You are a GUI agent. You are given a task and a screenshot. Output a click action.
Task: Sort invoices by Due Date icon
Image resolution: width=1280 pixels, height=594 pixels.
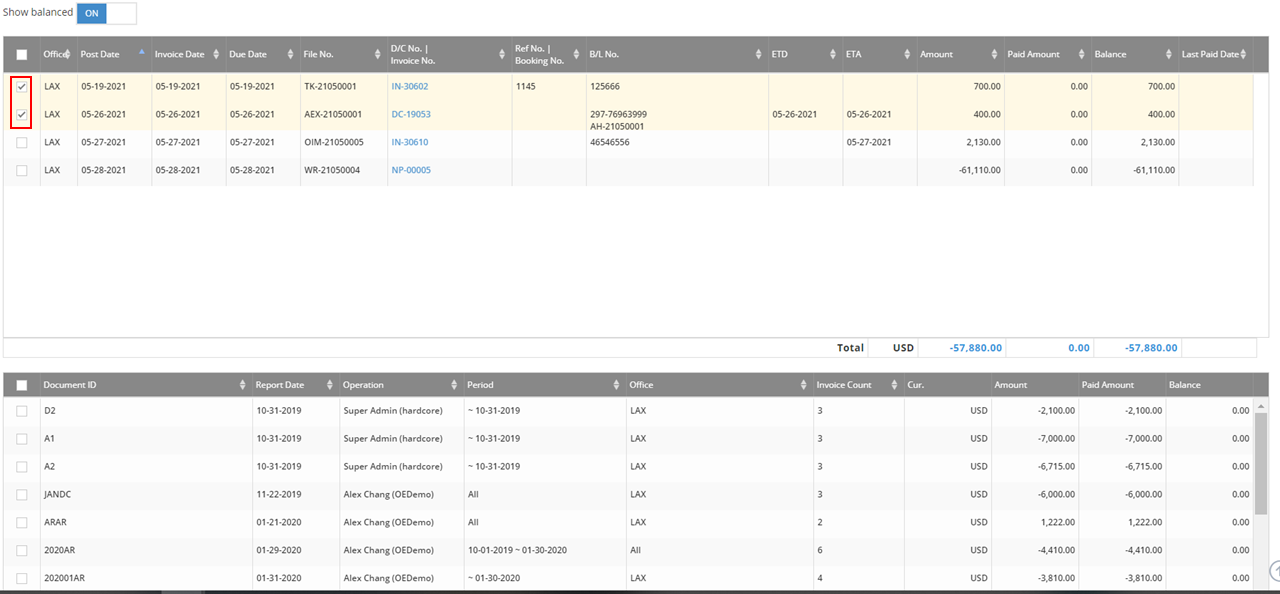pos(291,55)
